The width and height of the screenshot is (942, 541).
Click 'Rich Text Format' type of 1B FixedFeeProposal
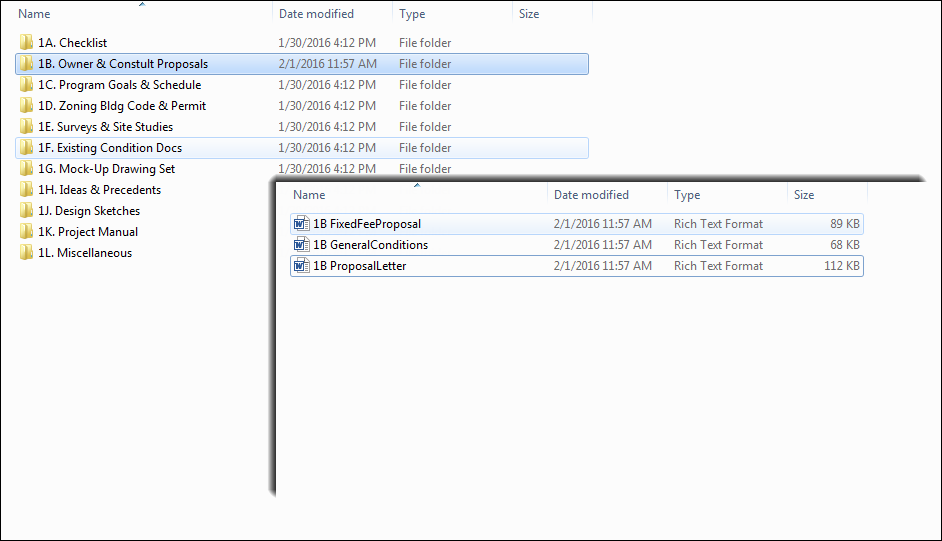(x=719, y=224)
